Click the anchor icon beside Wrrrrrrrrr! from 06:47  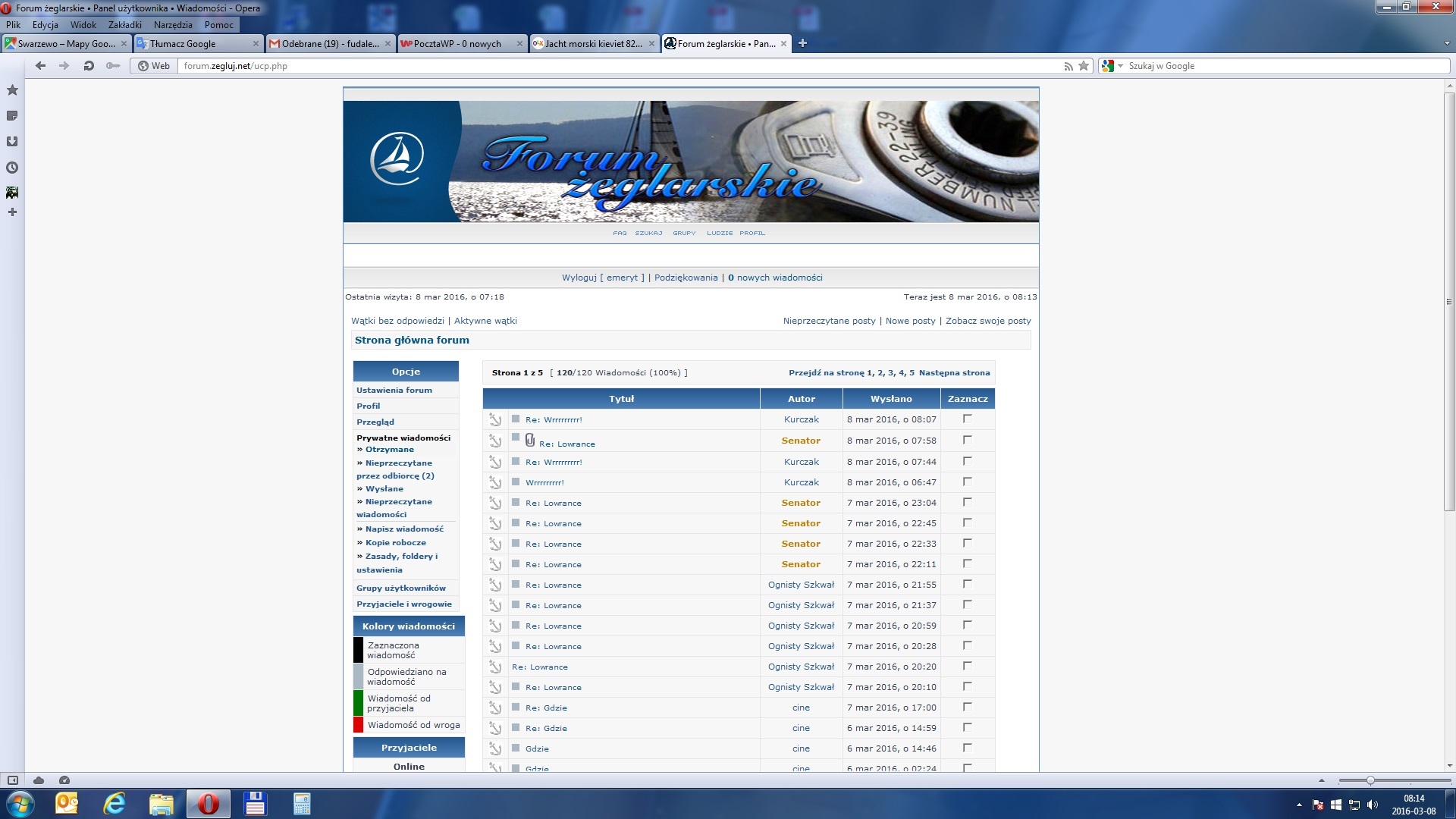click(x=495, y=482)
